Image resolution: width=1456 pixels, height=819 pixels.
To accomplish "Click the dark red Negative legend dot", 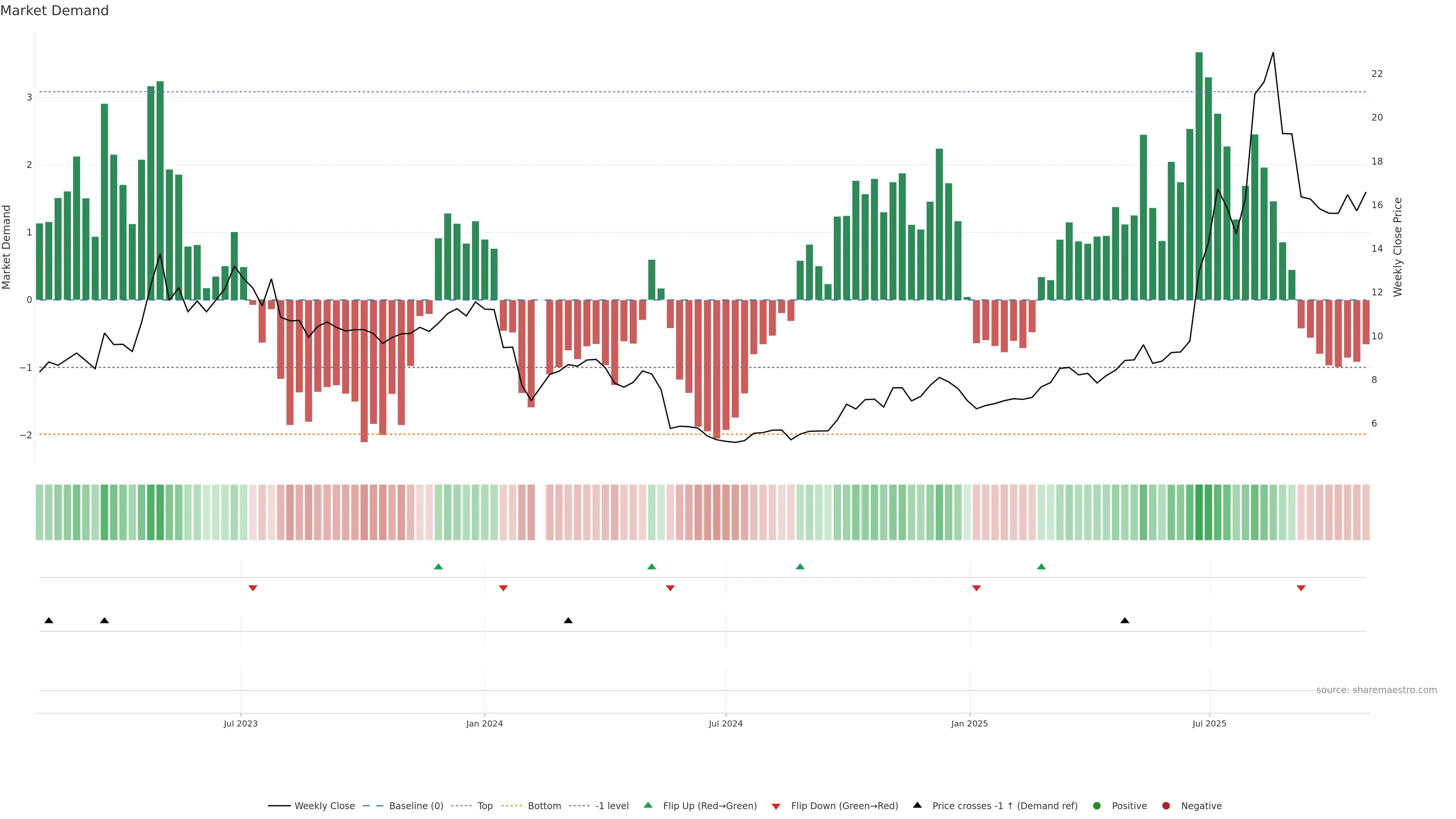I will click(x=1166, y=806).
